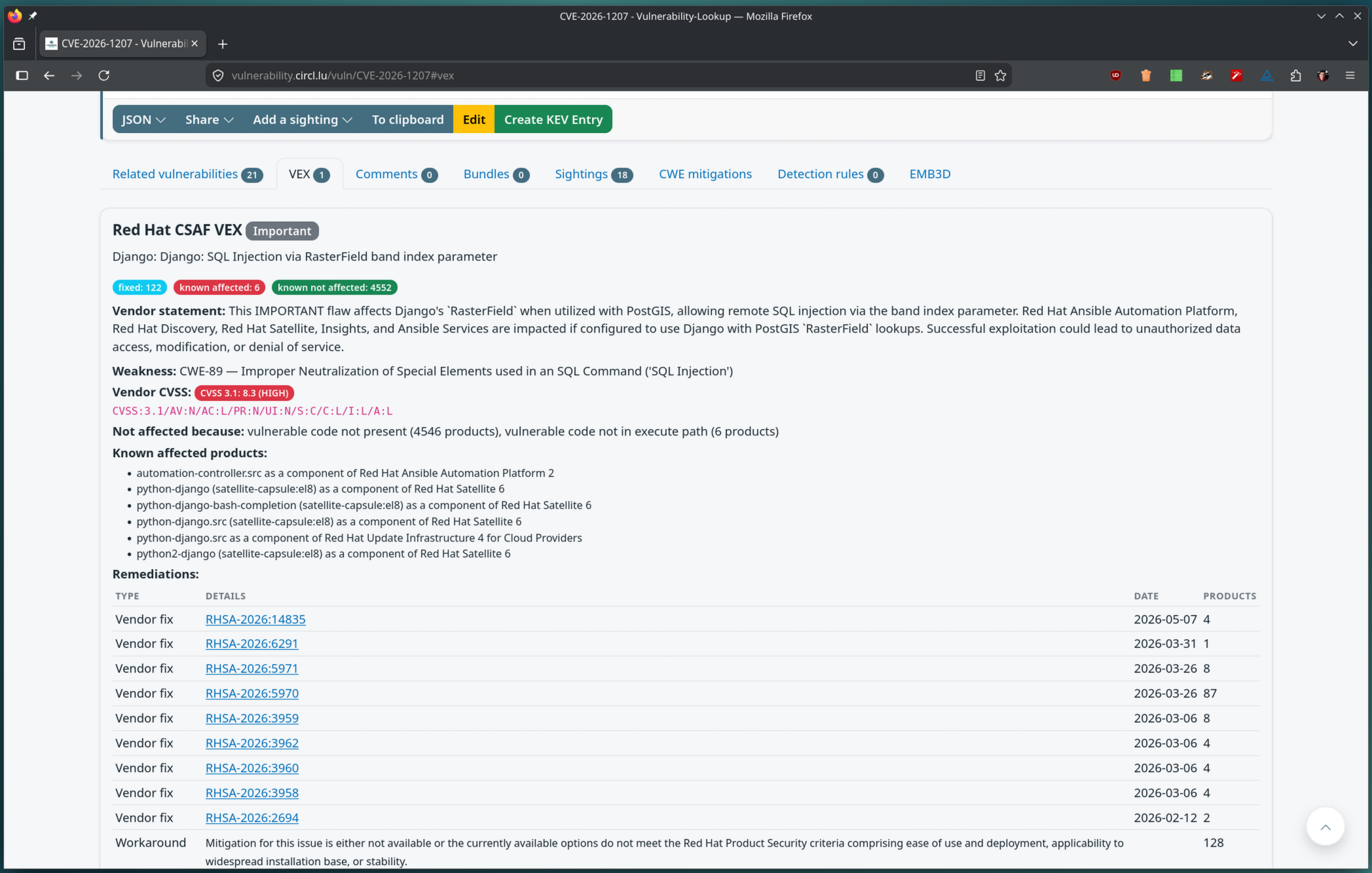Switch to Related vulnerabilities tab
The width and height of the screenshot is (1372, 873).
pos(187,174)
